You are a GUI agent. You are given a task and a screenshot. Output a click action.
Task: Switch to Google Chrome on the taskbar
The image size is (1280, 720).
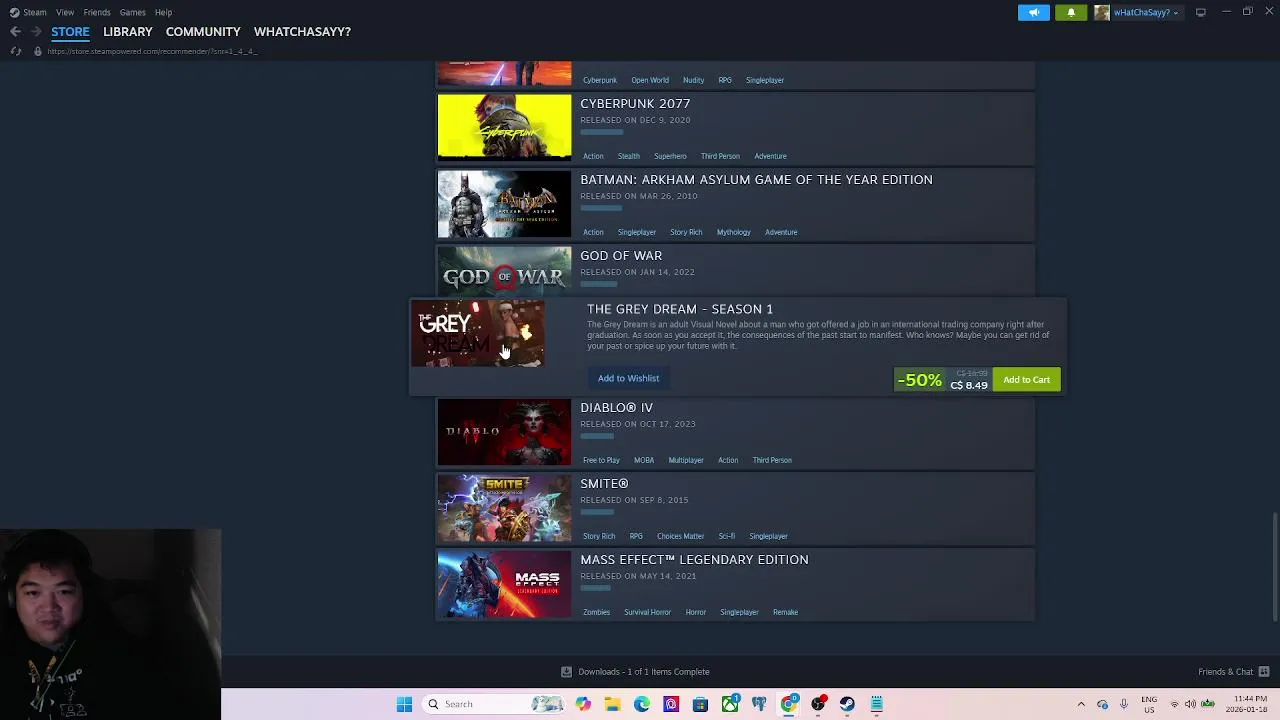coord(789,704)
